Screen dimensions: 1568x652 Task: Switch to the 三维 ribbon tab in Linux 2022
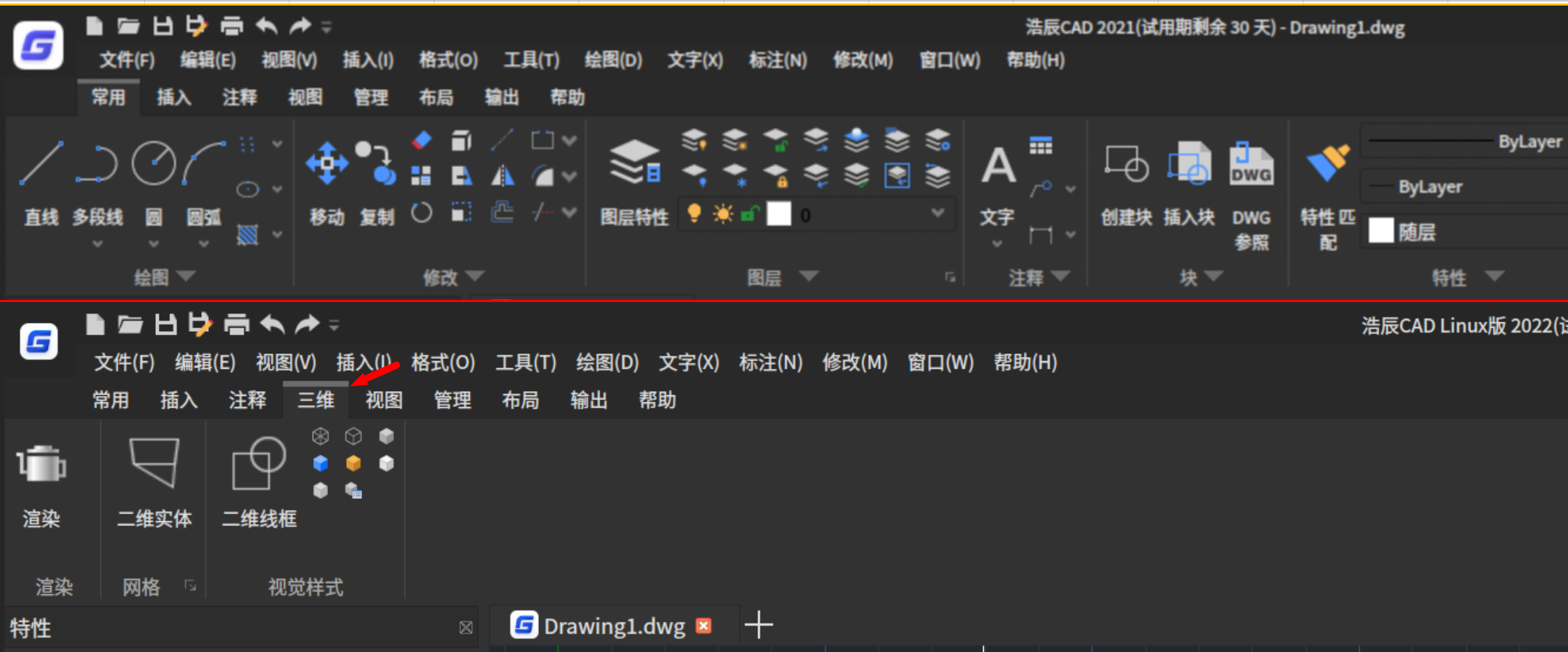click(315, 400)
